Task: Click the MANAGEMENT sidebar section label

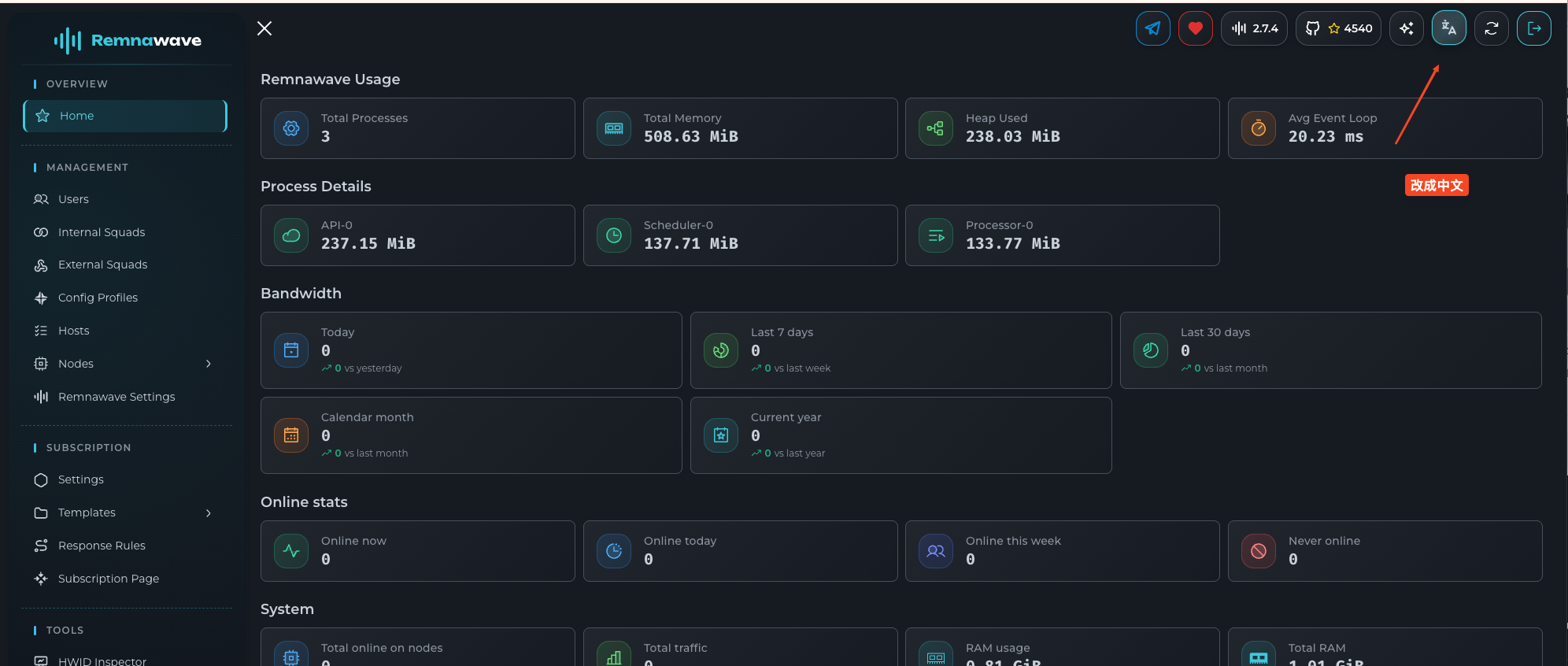Action: pos(87,168)
